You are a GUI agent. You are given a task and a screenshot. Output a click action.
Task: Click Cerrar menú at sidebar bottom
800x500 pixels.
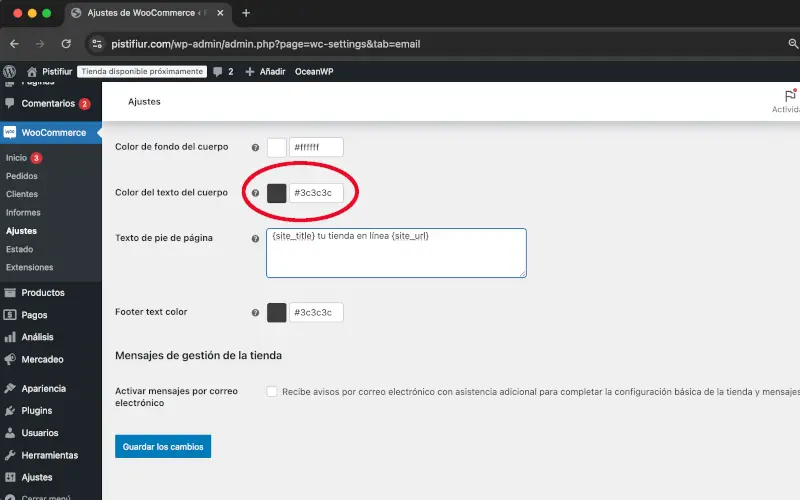pos(46,497)
